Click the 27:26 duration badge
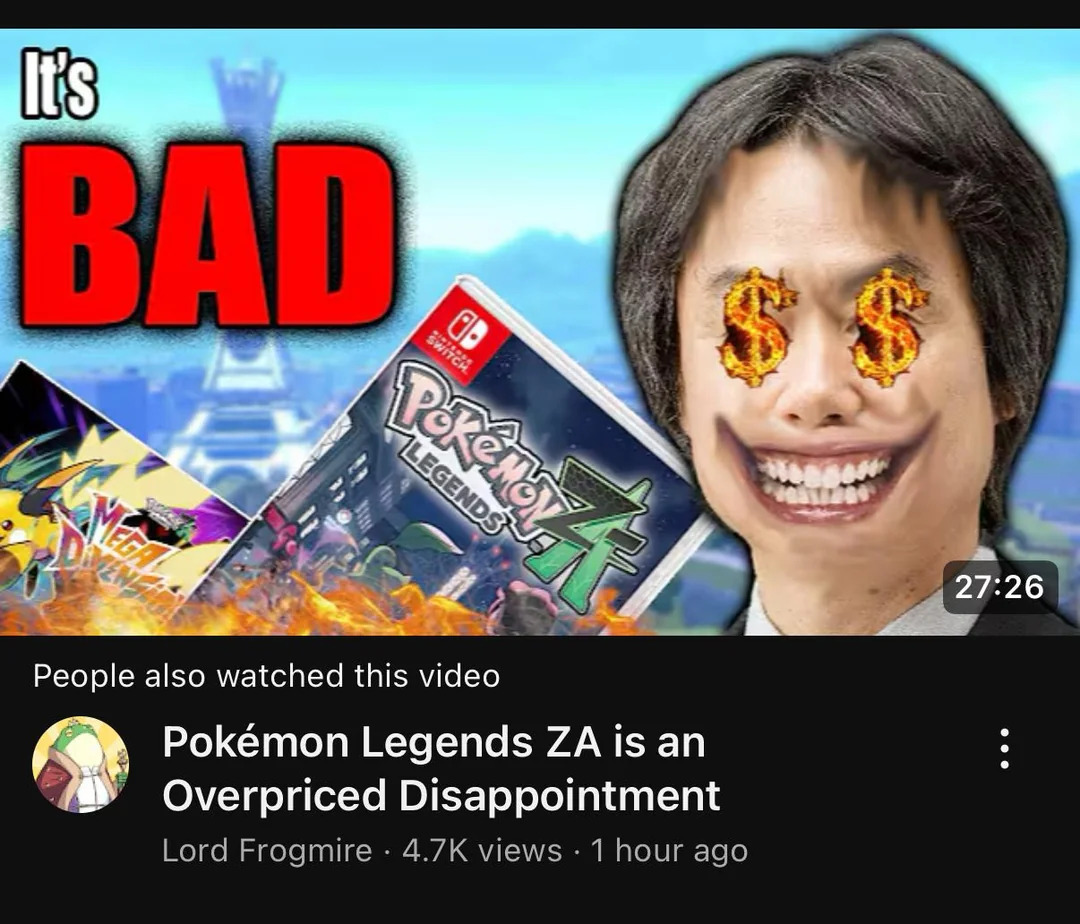Screen dimensions: 1080x924 [999, 587]
